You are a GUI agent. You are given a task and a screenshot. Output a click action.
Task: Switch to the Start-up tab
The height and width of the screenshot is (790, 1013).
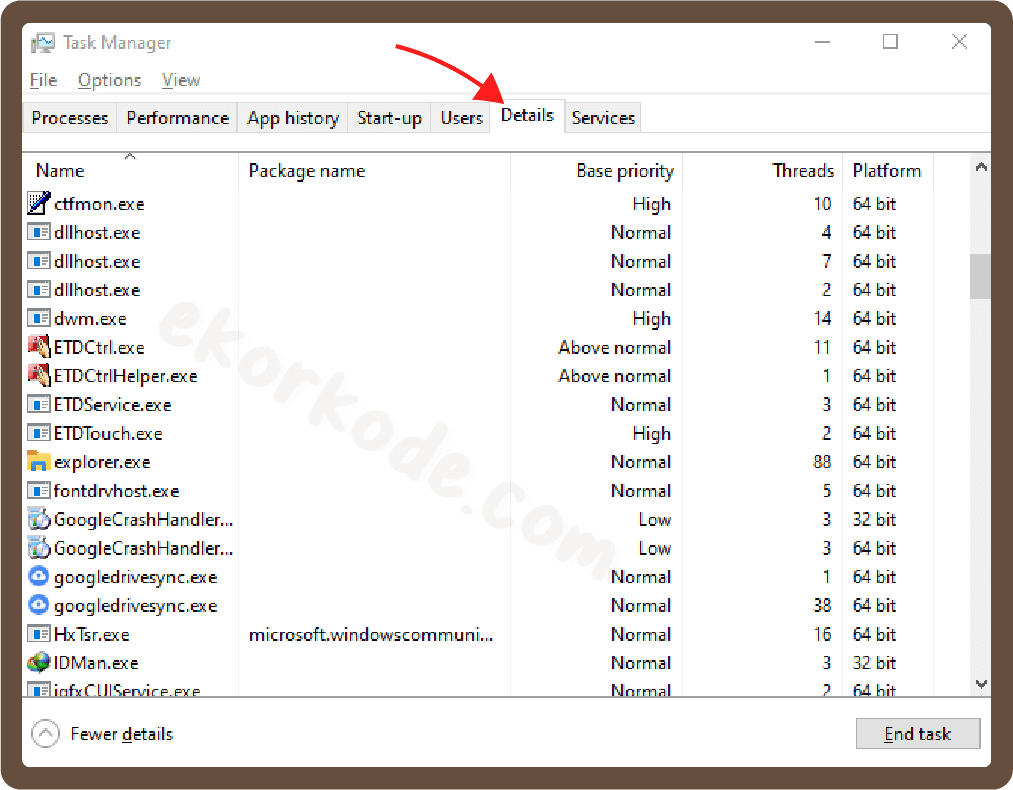pos(389,118)
